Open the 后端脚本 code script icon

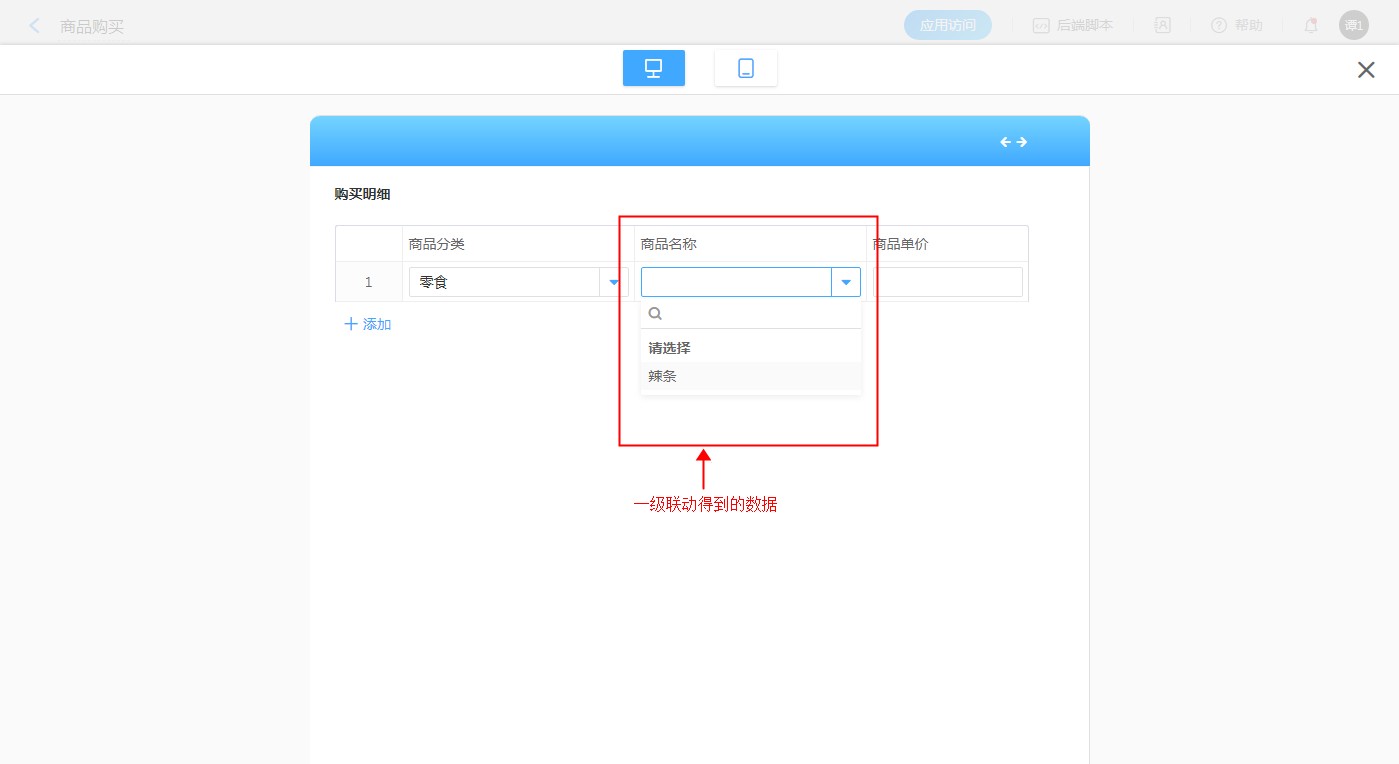coord(1041,26)
